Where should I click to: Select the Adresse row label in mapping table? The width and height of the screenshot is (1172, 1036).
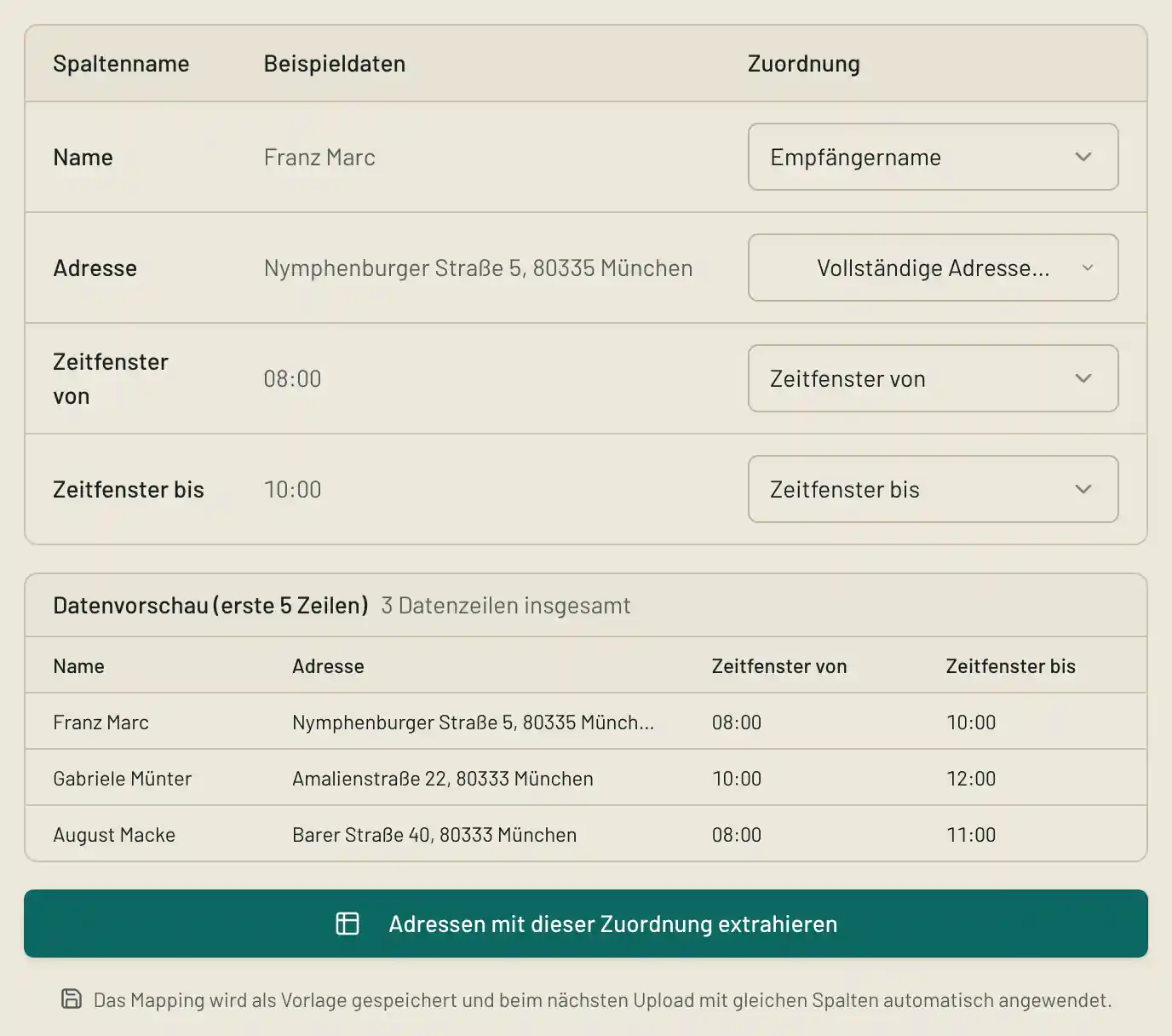[x=95, y=268]
